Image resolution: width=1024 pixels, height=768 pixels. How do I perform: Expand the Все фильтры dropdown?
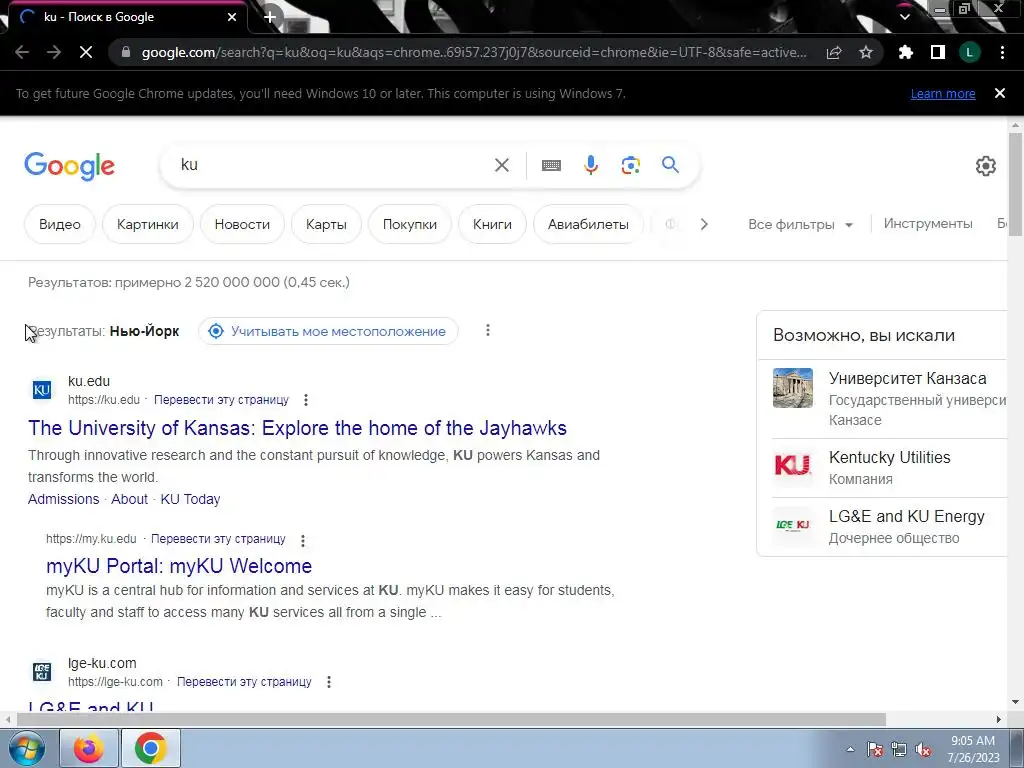(800, 224)
